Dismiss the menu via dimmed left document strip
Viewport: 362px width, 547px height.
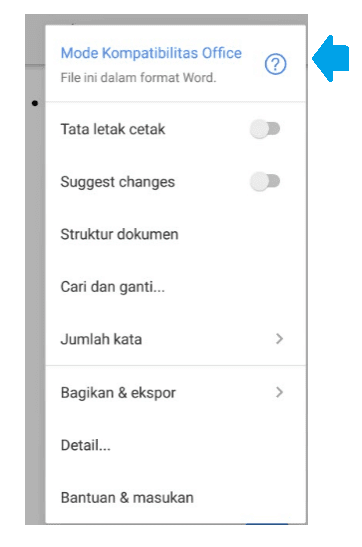pyautogui.click(x=35, y=297)
